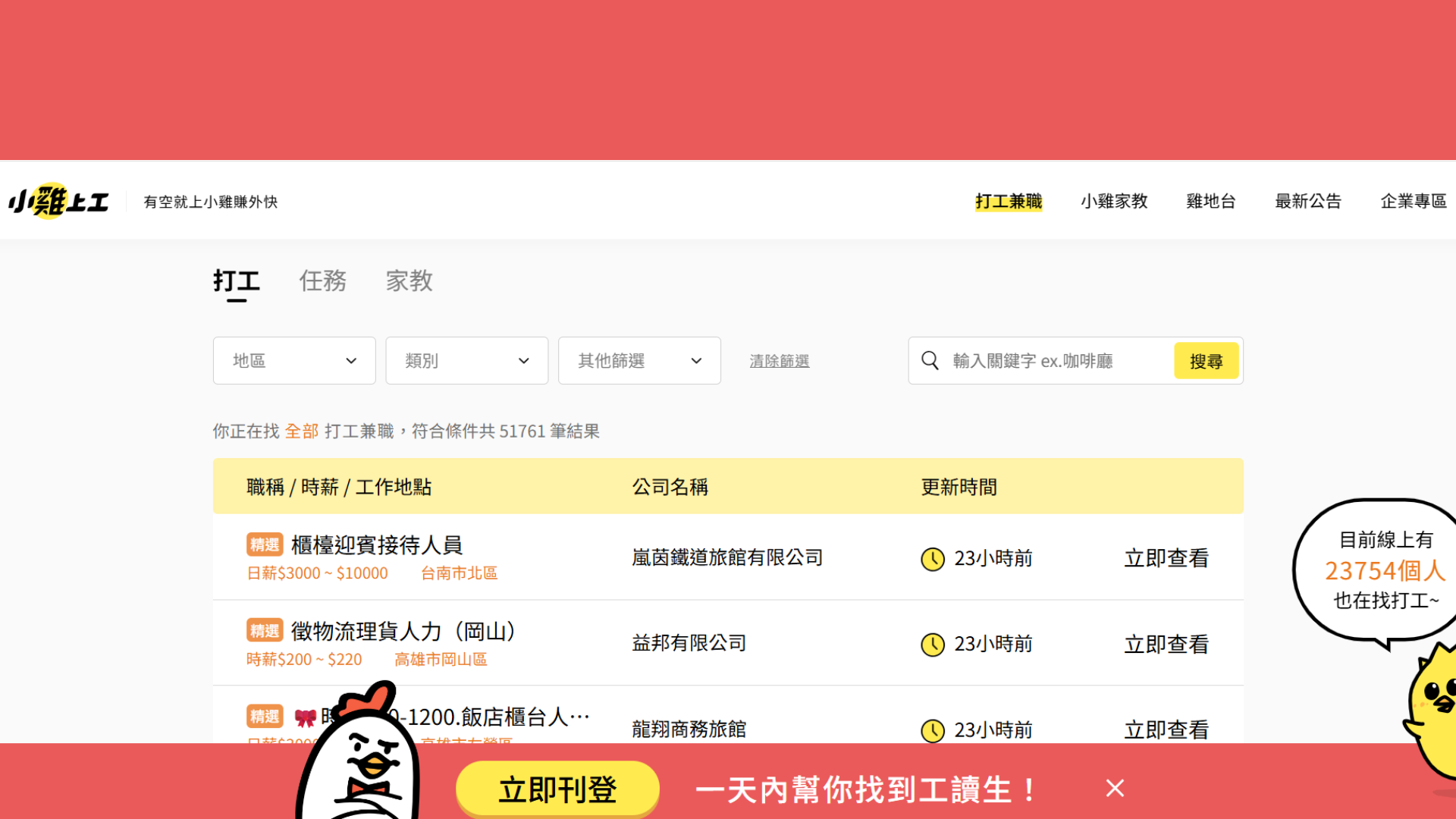The image size is (1456, 819).
Task: Click the 清除篩選 link
Action: click(x=779, y=362)
